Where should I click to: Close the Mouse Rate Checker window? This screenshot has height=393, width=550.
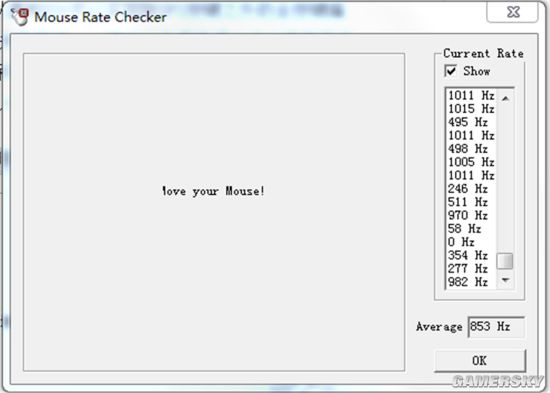(512, 13)
